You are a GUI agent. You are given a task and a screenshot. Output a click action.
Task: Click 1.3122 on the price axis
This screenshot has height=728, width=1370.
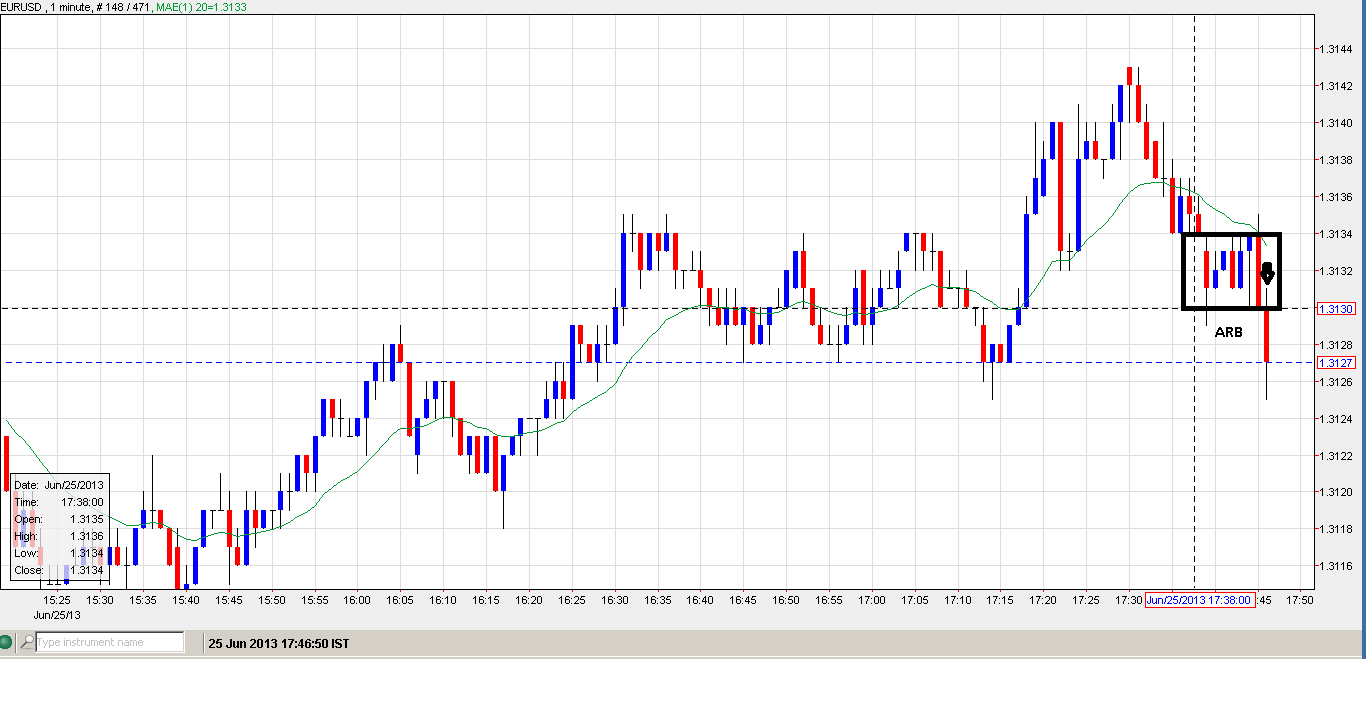coord(1337,456)
